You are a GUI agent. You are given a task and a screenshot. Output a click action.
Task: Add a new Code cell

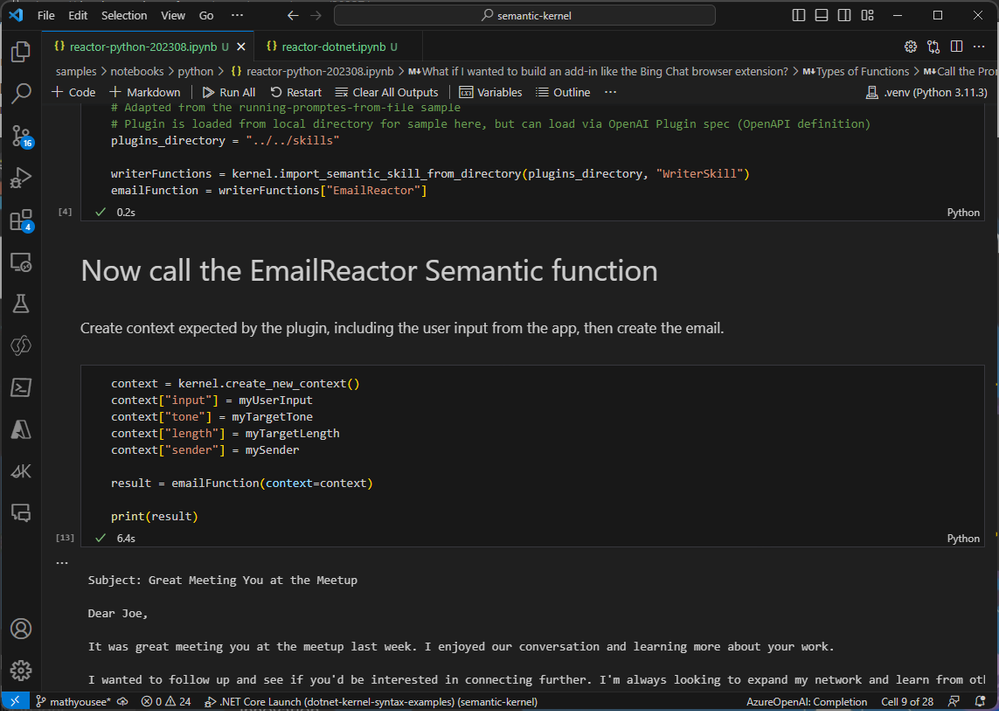73,92
